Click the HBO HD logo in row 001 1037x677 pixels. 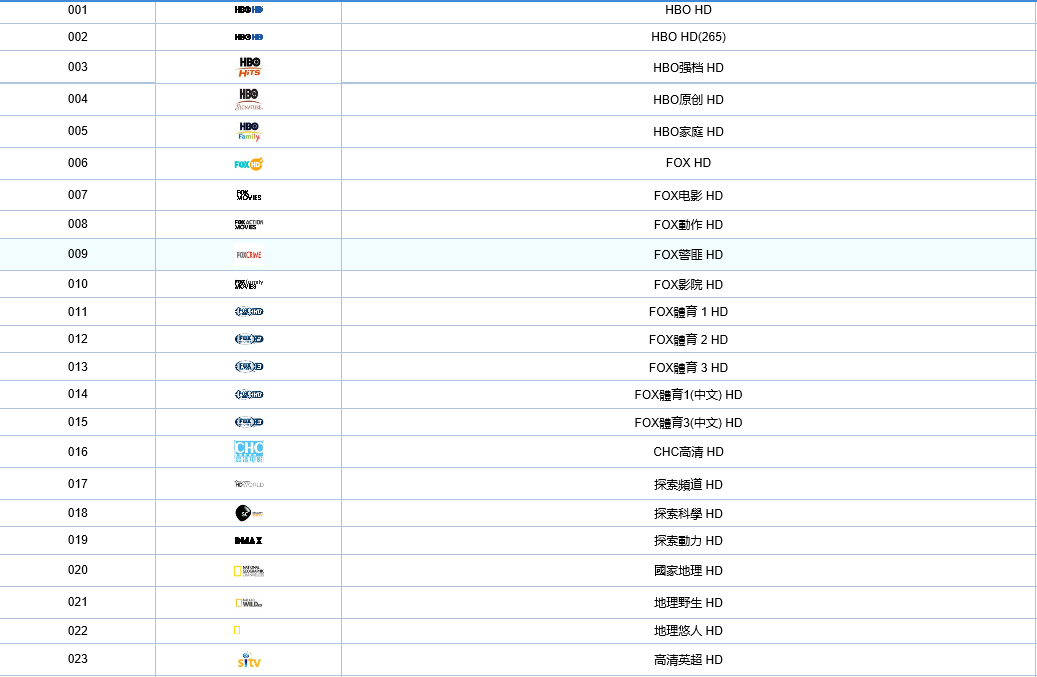[249, 10]
